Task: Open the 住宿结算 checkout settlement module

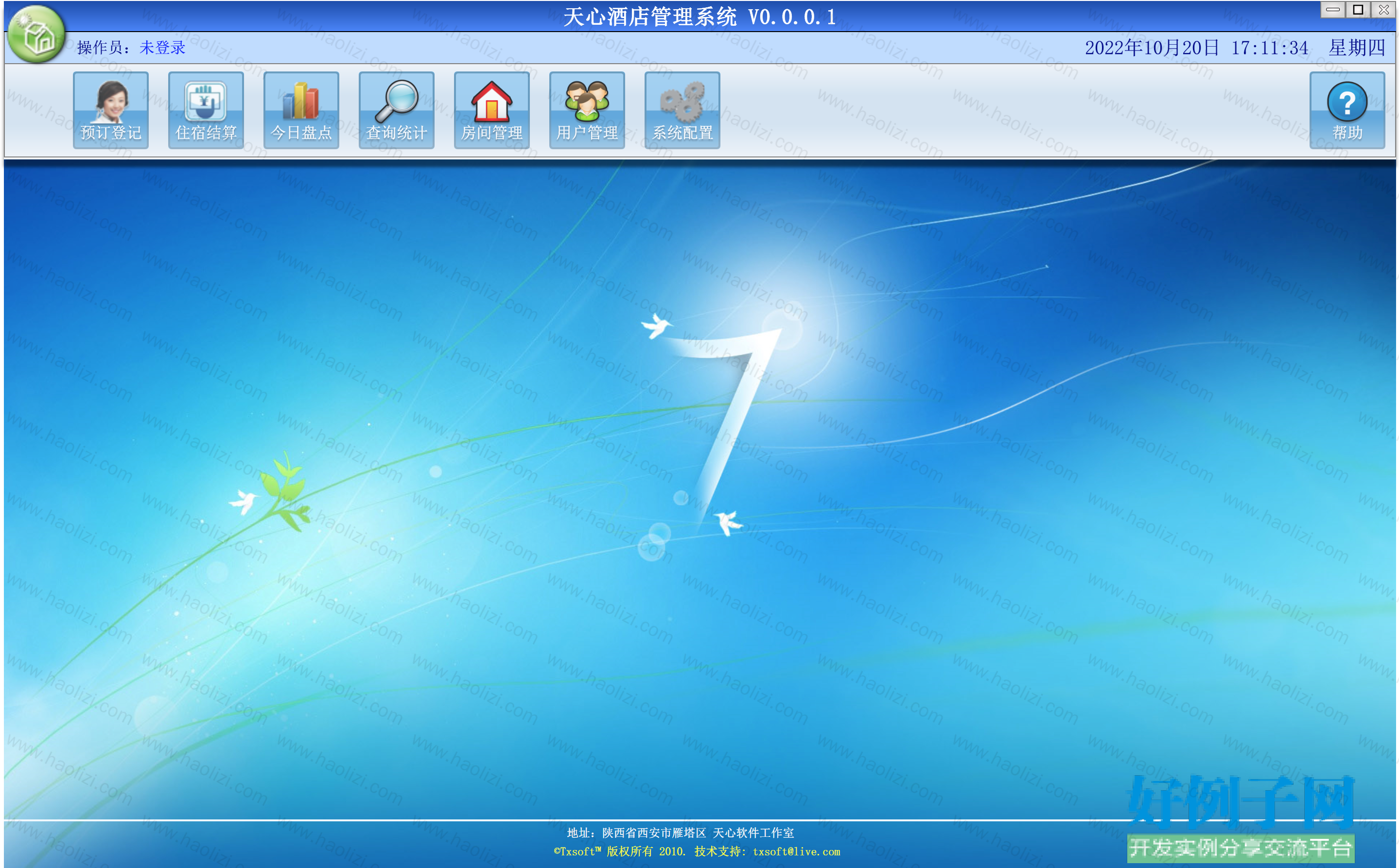Action: [x=206, y=110]
